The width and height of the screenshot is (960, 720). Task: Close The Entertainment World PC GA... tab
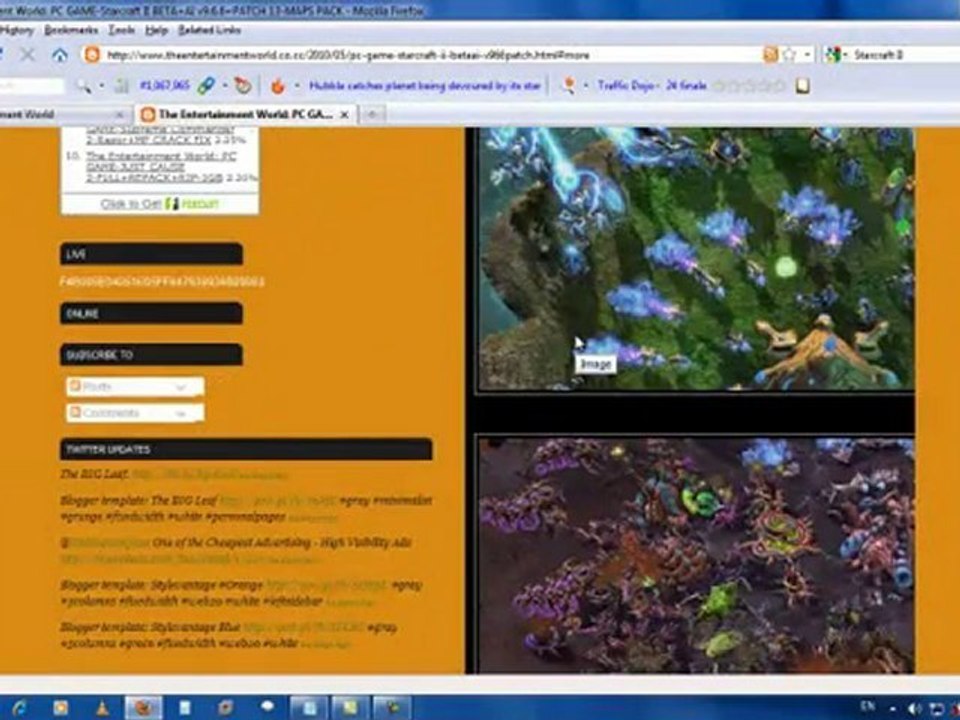(345, 114)
